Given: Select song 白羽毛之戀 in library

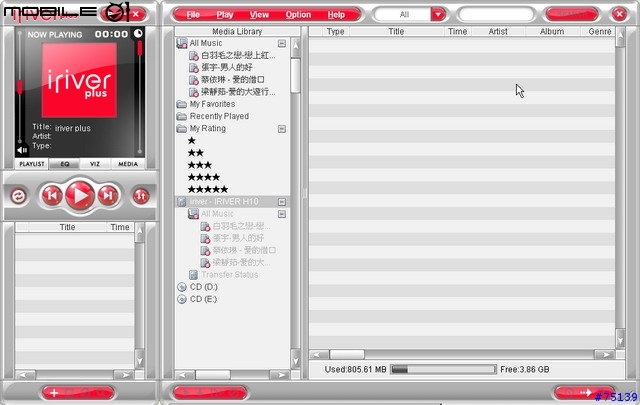Looking at the screenshot, I should point(238,56).
